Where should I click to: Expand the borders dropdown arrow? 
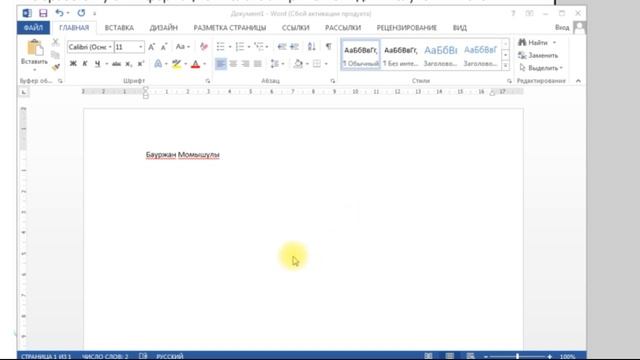[326, 64]
